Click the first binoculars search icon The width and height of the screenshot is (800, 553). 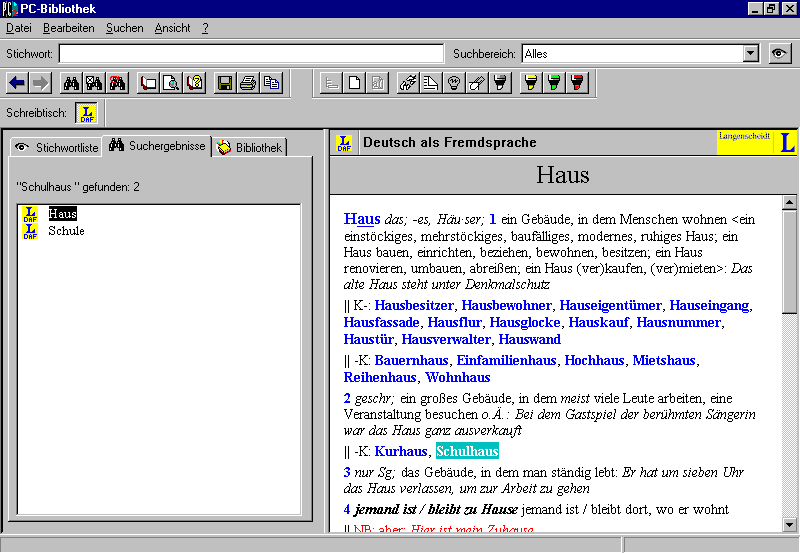71,83
